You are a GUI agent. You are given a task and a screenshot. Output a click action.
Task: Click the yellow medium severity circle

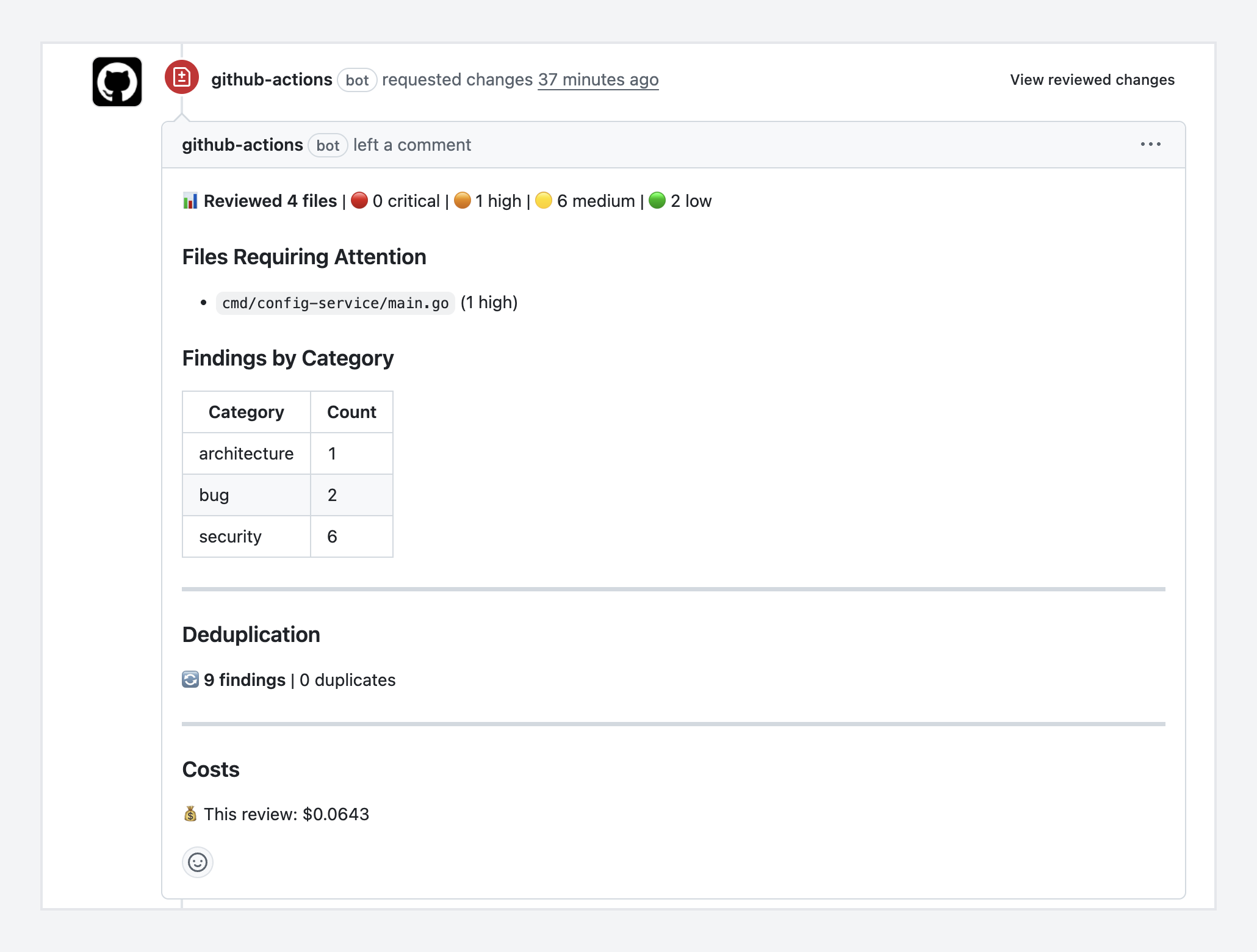coord(543,200)
